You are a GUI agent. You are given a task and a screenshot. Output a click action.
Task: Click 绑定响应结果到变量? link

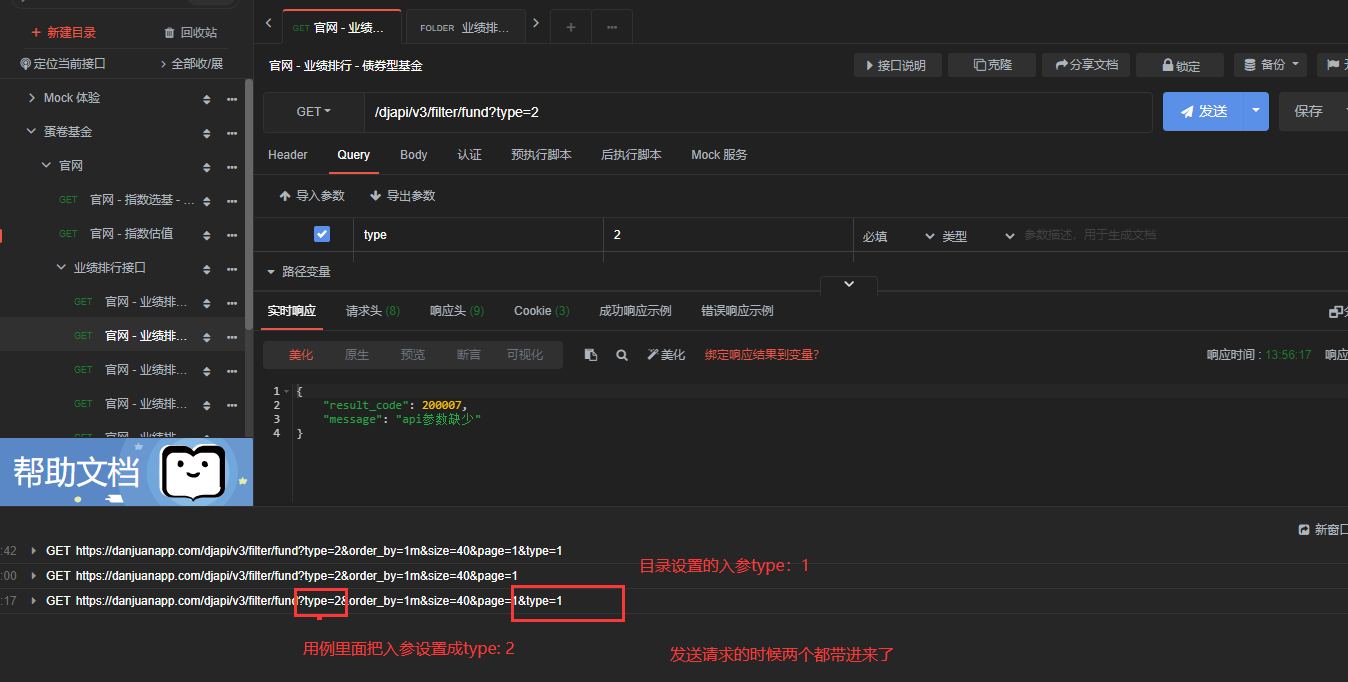(x=762, y=355)
